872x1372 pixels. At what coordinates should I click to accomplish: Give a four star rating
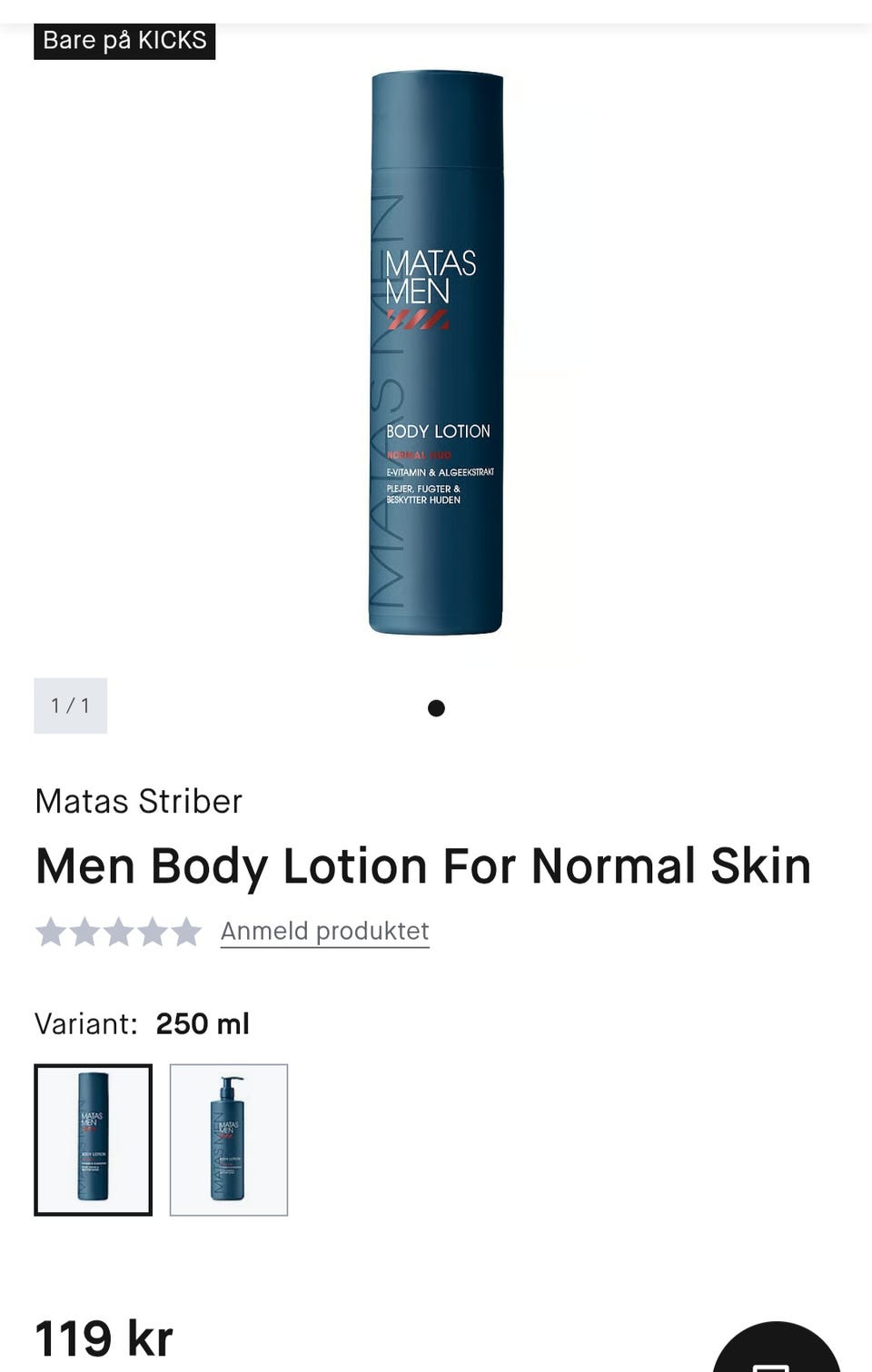pyautogui.click(x=152, y=932)
